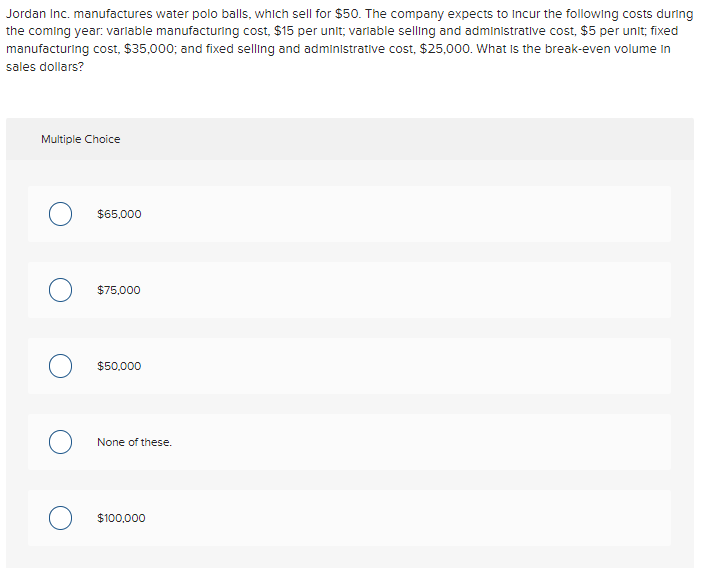715x568 pixels.
Task: Click the 'None of these.' answer text
Action: pyautogui.click(x=135, y=442)
